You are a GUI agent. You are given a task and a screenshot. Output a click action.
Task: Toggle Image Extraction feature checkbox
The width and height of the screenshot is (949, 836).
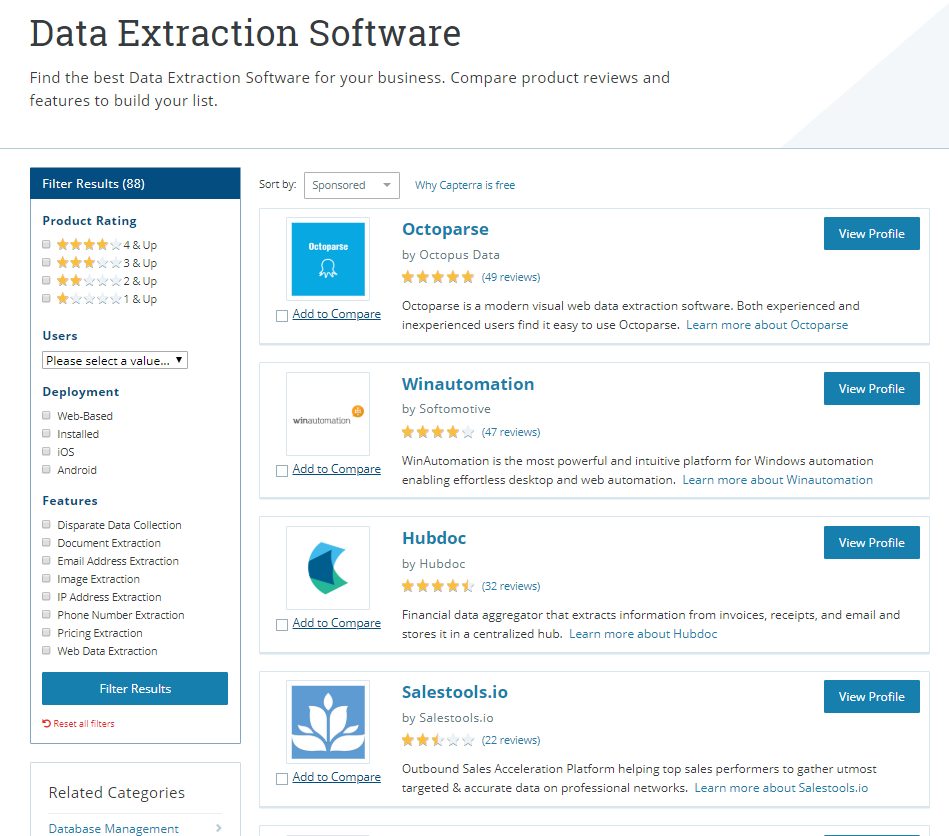click(x=46, y=579)
